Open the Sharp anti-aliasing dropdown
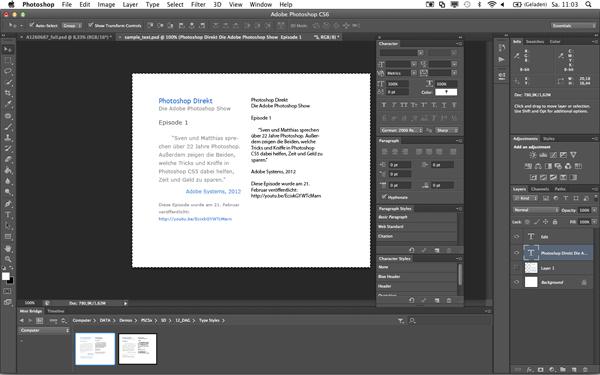Screen dimensions: 600x375 pyautogui.click(x=447, y=130)
